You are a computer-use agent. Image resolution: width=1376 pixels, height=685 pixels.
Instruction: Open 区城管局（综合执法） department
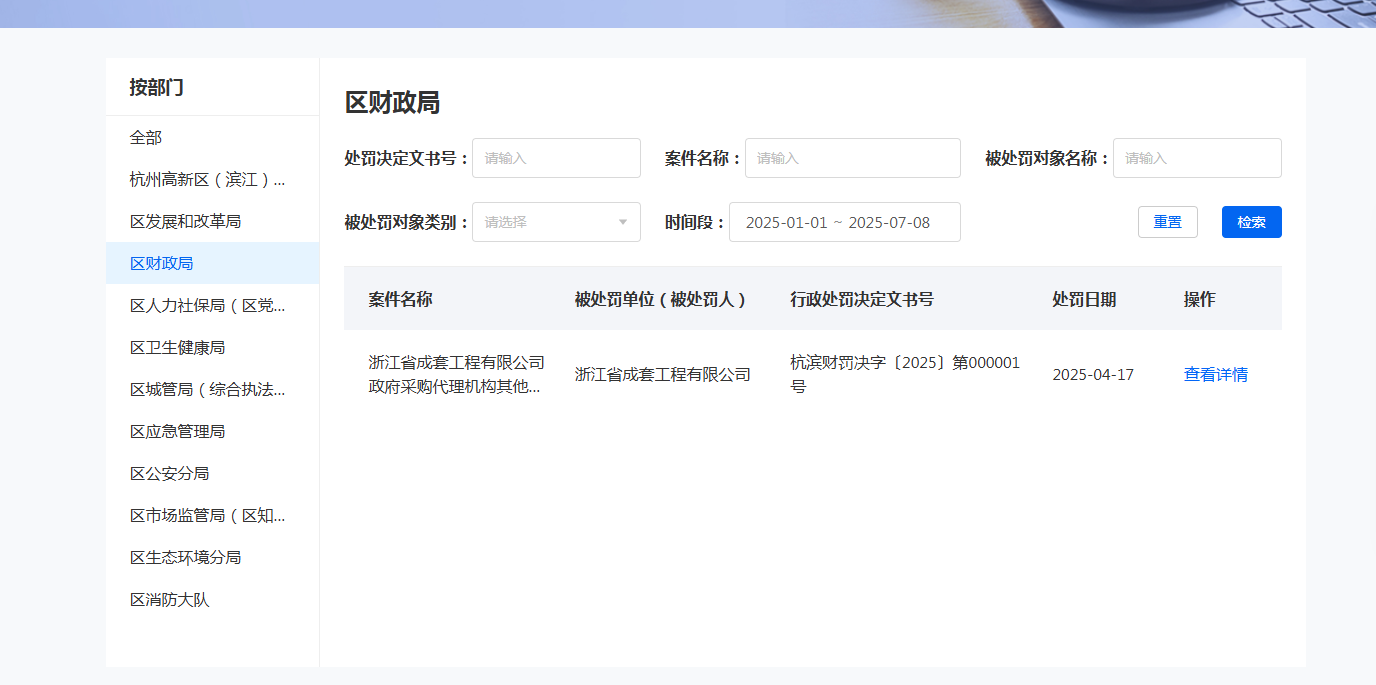207,390
